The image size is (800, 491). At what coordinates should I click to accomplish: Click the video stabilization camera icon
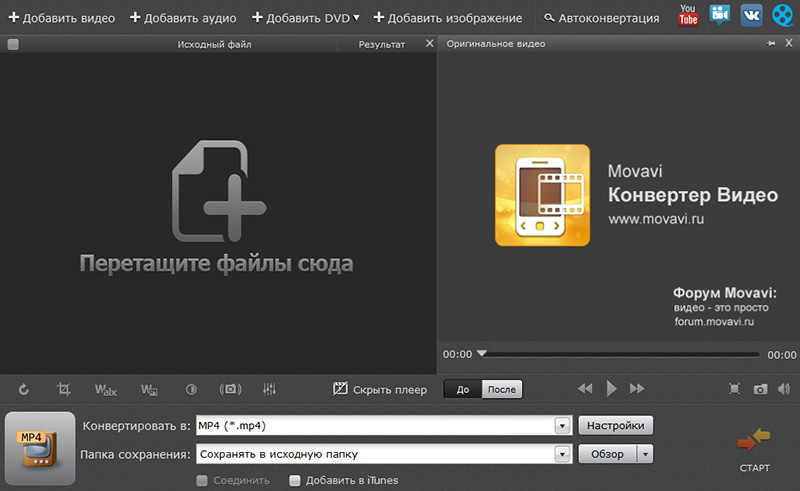tap(230, 389)
